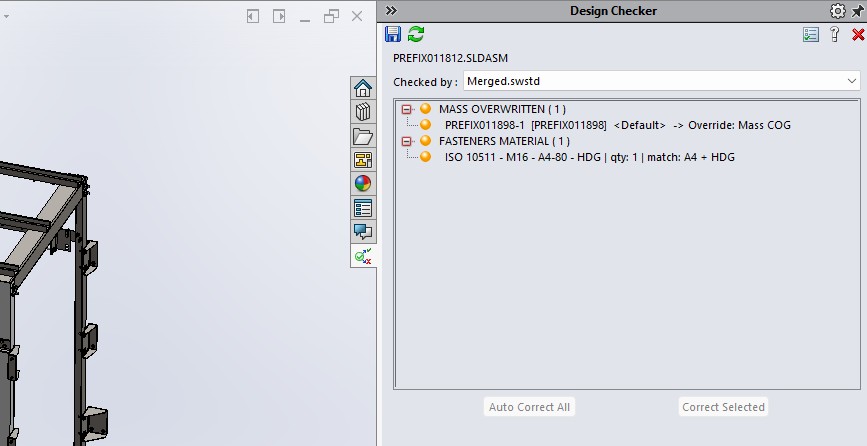Open the Checked by standards dropdown
This screenshot has width=867, height=446.
[852, 81]
